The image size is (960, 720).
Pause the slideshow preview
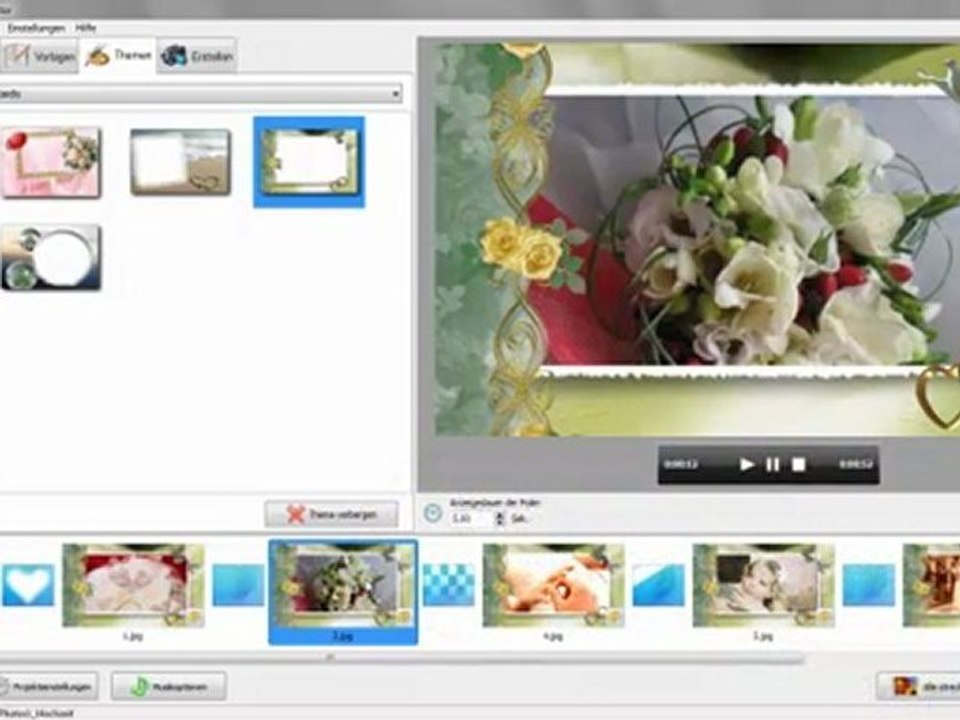(x=773, y=465)
